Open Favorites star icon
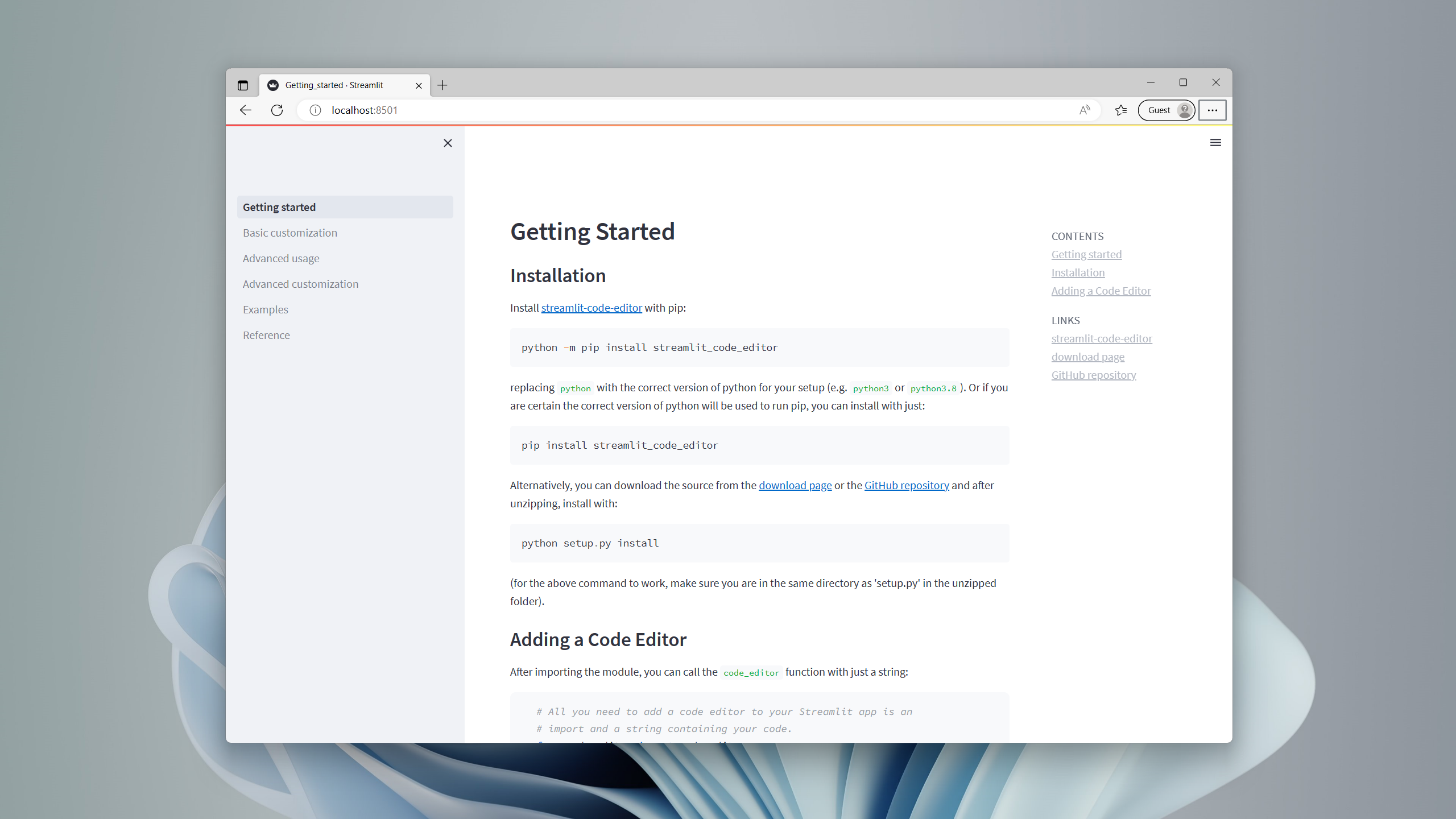Screen dimensions: 1456x819 pos(1121,110)
